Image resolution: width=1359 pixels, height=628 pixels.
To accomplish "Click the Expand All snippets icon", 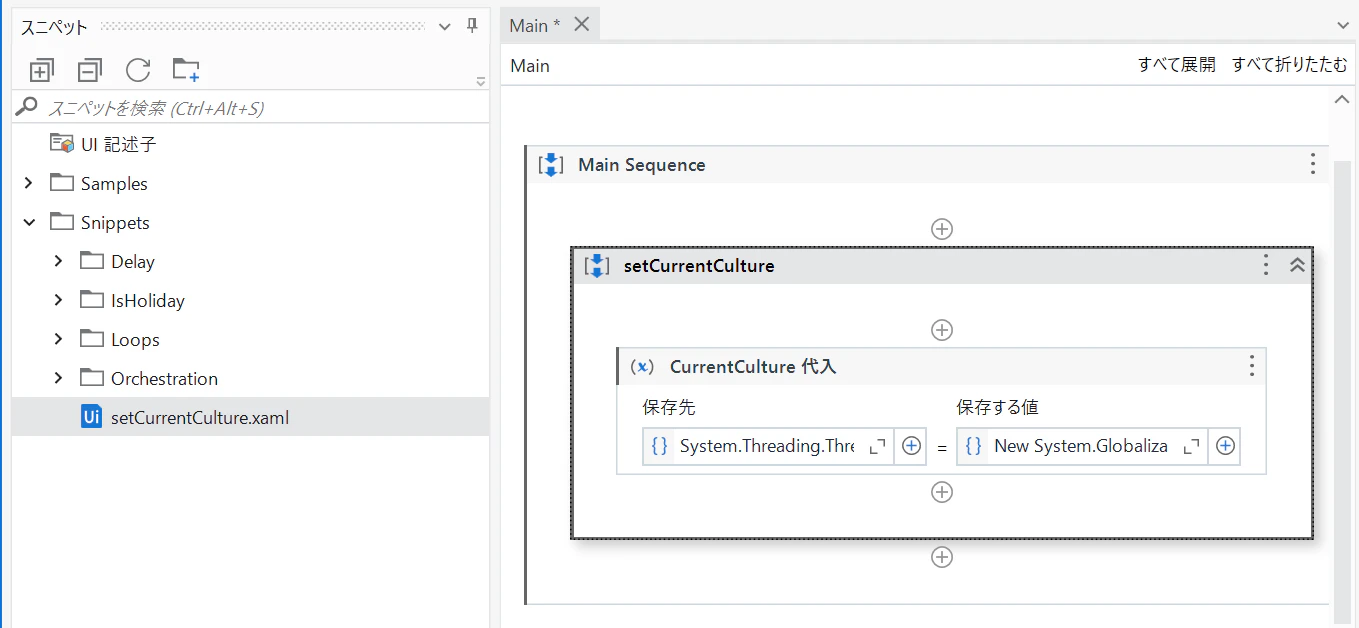I will [41, 70].
